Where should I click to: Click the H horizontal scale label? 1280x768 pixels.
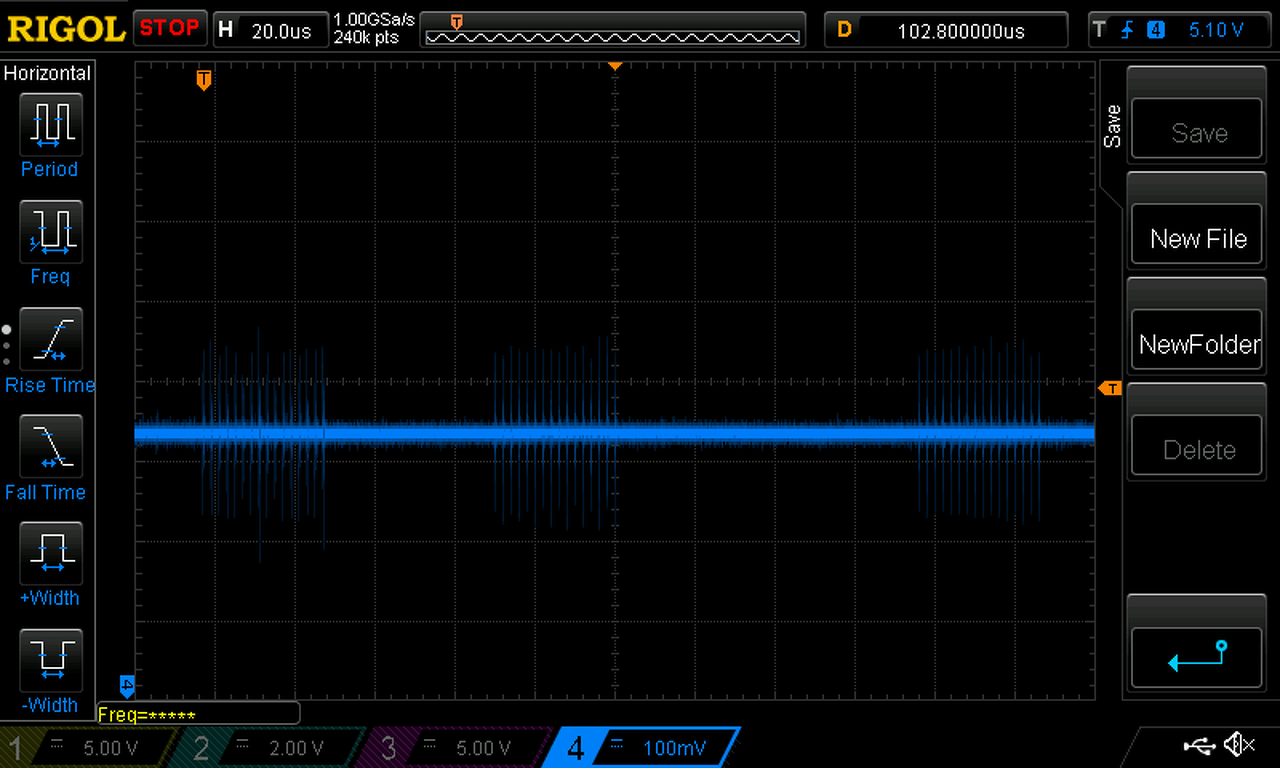point(226,30)
